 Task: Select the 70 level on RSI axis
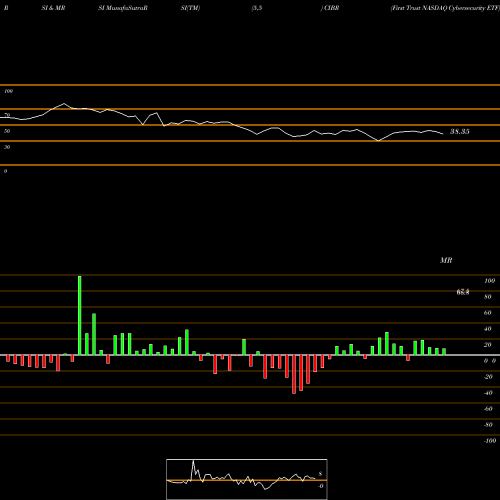pyautogui.click(x=7, y=115)
